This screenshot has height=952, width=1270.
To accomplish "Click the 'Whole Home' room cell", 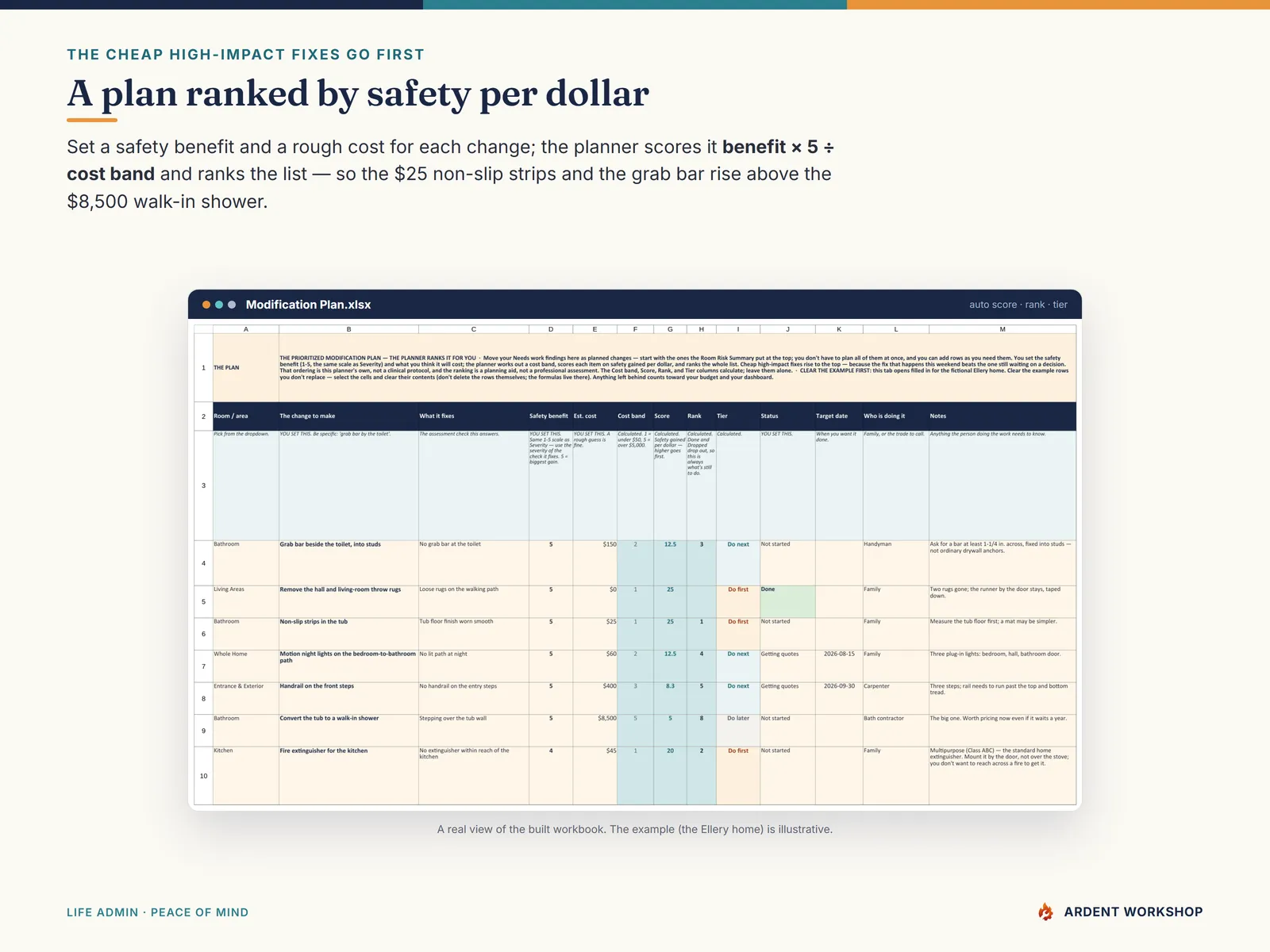I will (x=246, y=666).
